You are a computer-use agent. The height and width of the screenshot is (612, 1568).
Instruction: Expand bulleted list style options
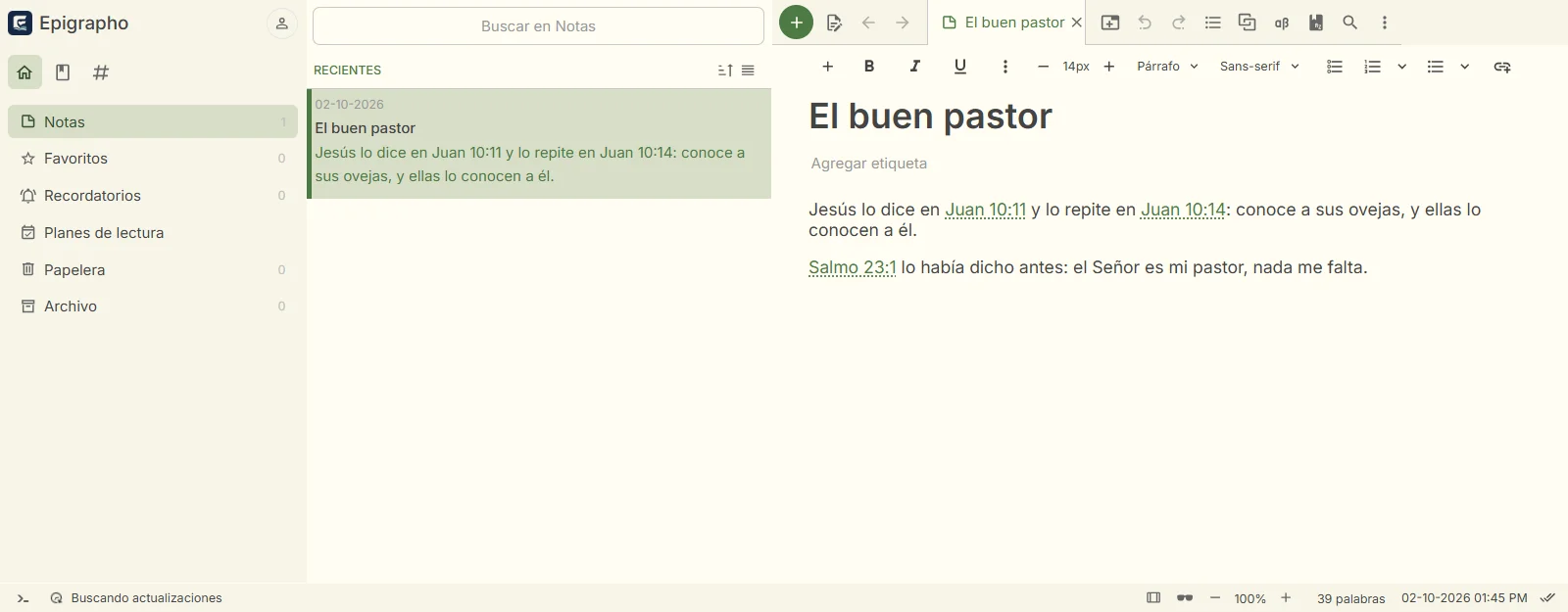pos(1465,67)
